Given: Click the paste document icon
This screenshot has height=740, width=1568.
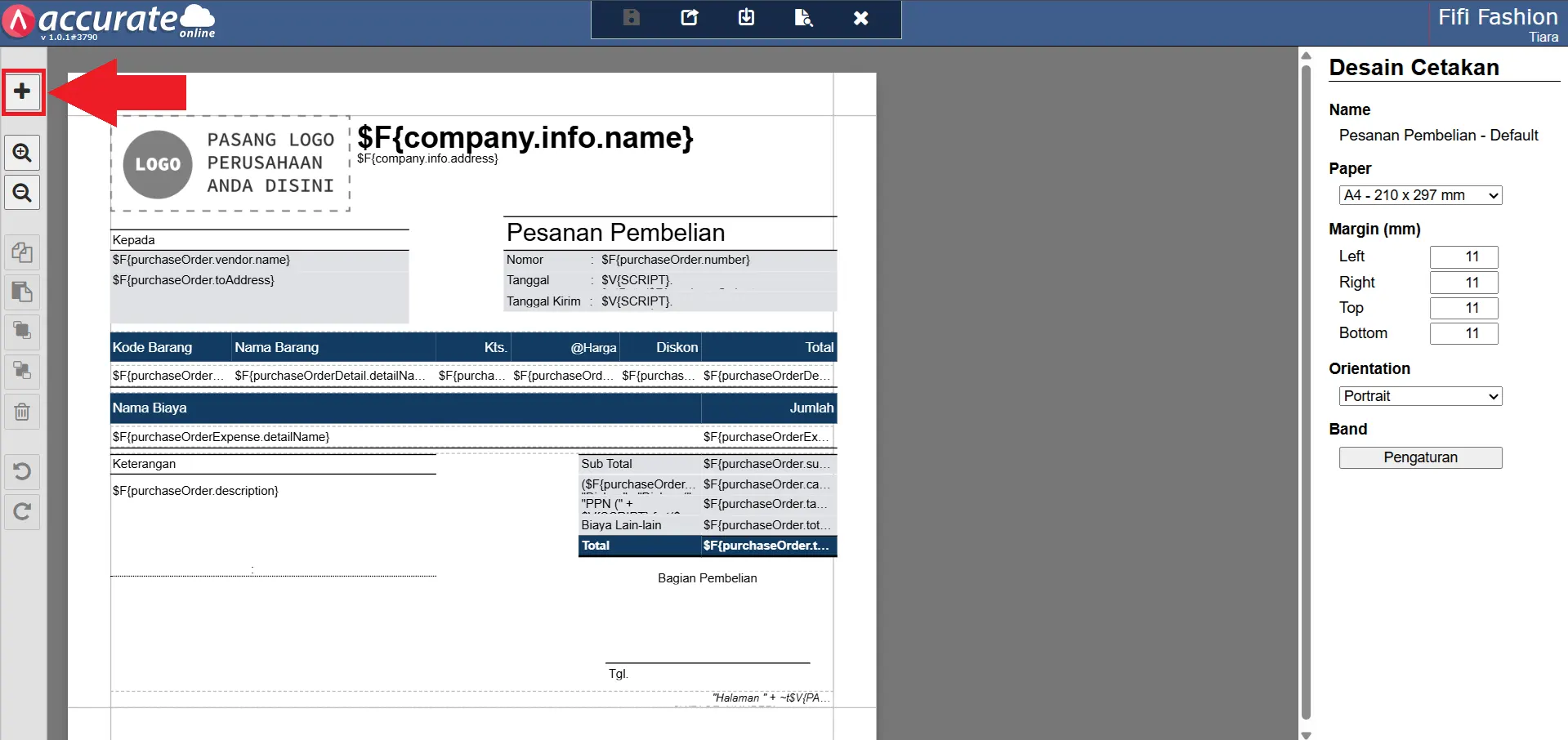Looking at the screenshot, I should pyautogui.click(x=22, y=292).
